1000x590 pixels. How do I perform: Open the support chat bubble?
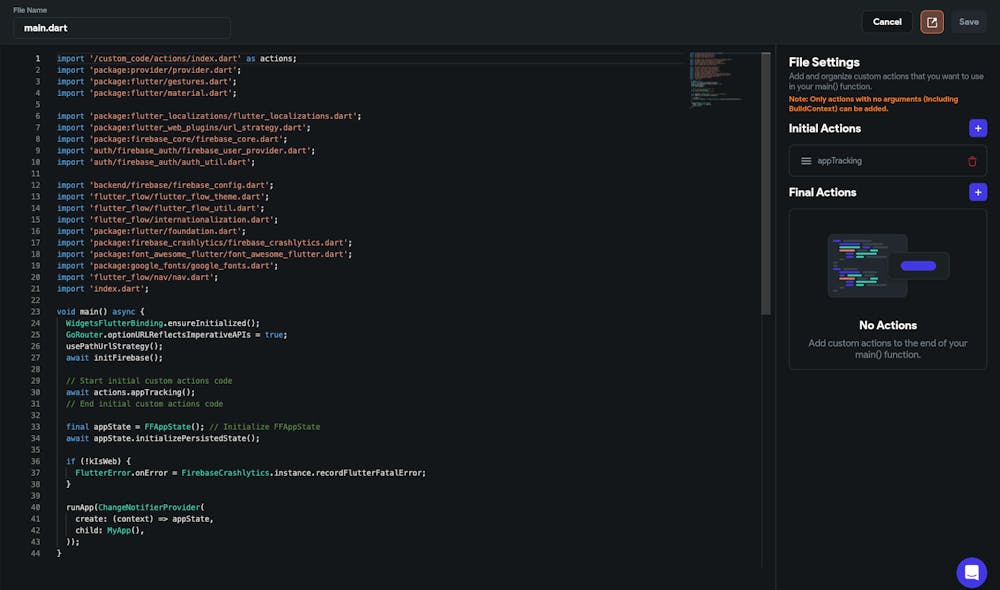click(971, 572)
